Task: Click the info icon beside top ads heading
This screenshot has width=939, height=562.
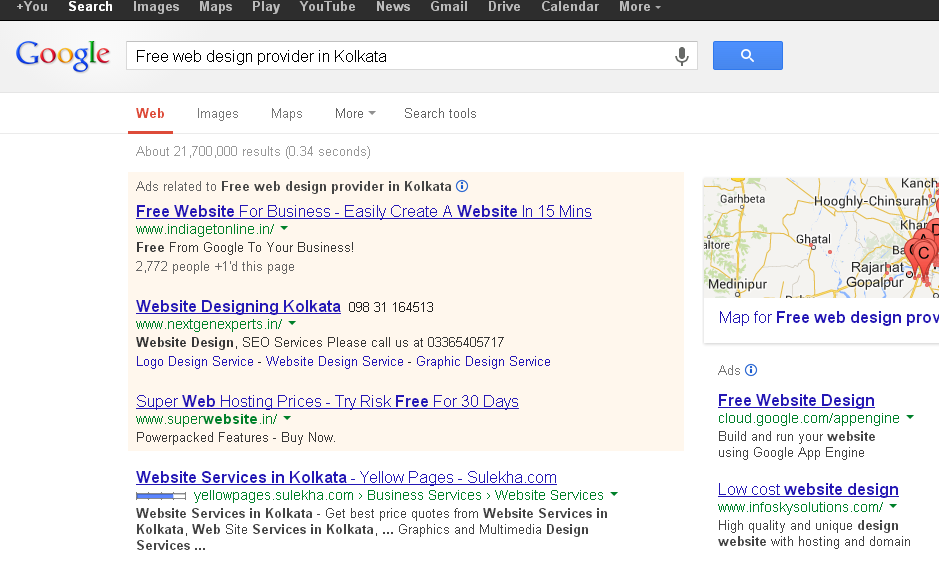Action: pos(462,186)
